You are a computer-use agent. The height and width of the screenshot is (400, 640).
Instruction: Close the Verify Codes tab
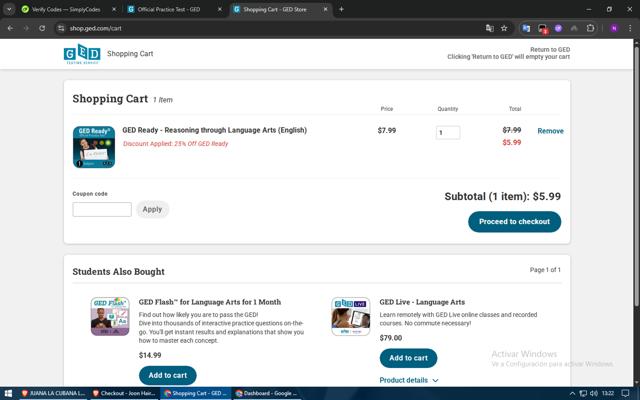[114, 9]
